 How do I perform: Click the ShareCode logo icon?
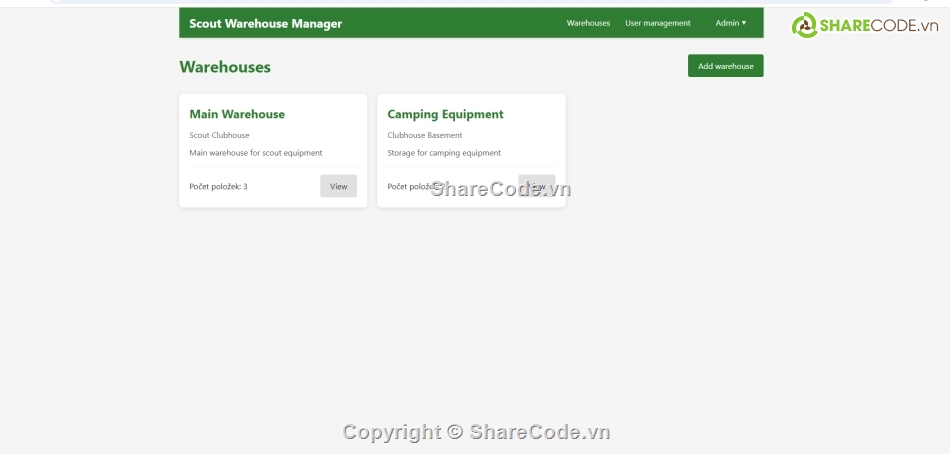point(804,26)
